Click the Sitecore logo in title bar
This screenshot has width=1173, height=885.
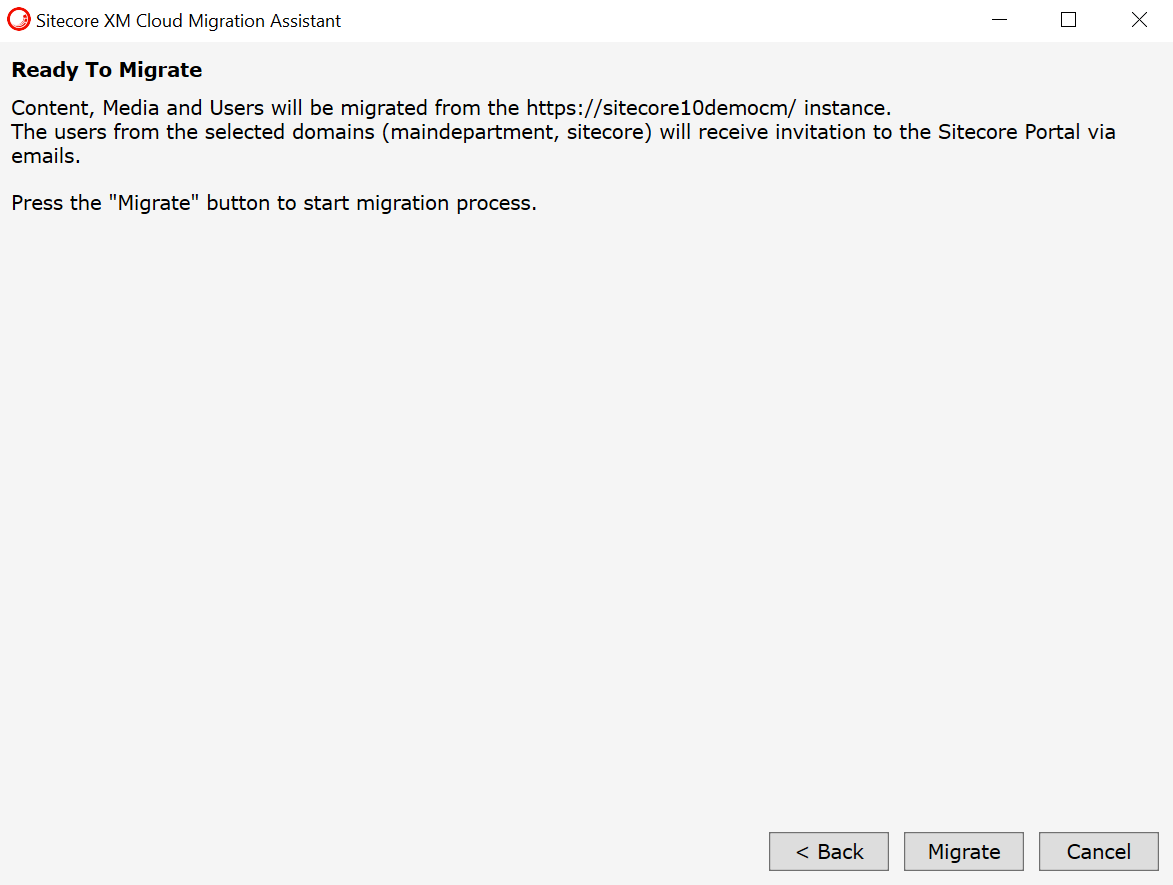click(19, 20)
